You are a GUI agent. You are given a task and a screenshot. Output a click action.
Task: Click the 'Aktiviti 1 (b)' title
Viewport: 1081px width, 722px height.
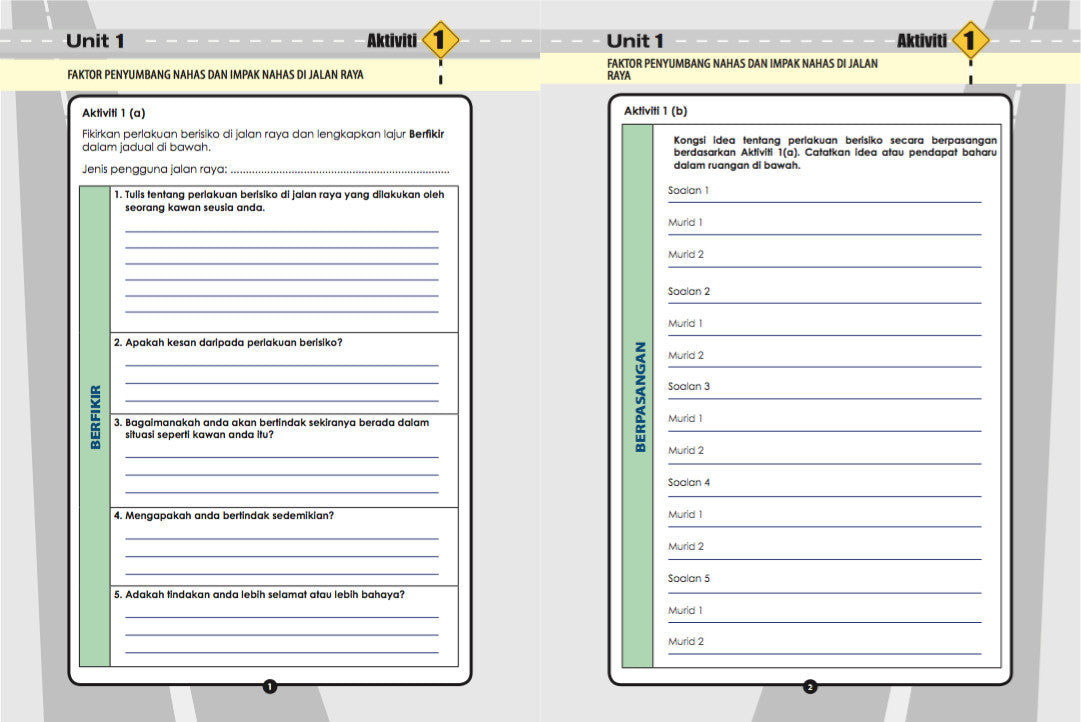coord(655,111)
